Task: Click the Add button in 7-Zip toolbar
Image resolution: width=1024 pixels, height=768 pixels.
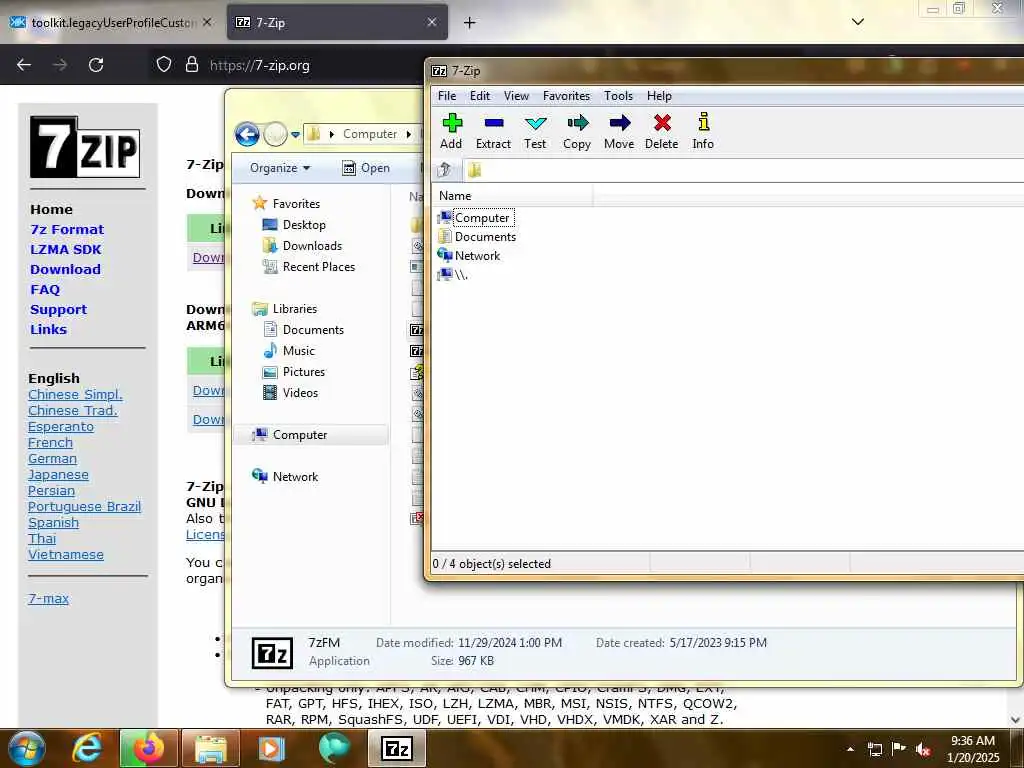Action: (x=451, y=131)
